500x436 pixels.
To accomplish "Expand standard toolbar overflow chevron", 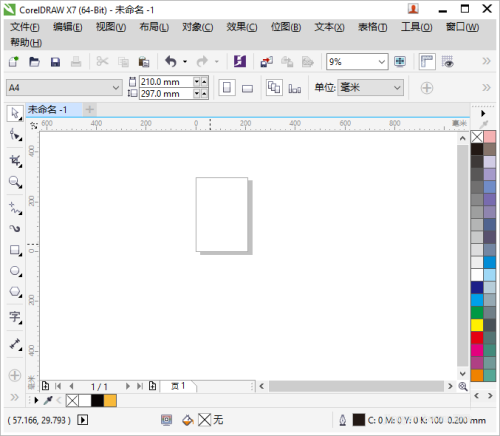I will pyautogui.click(x=486, y=61).
